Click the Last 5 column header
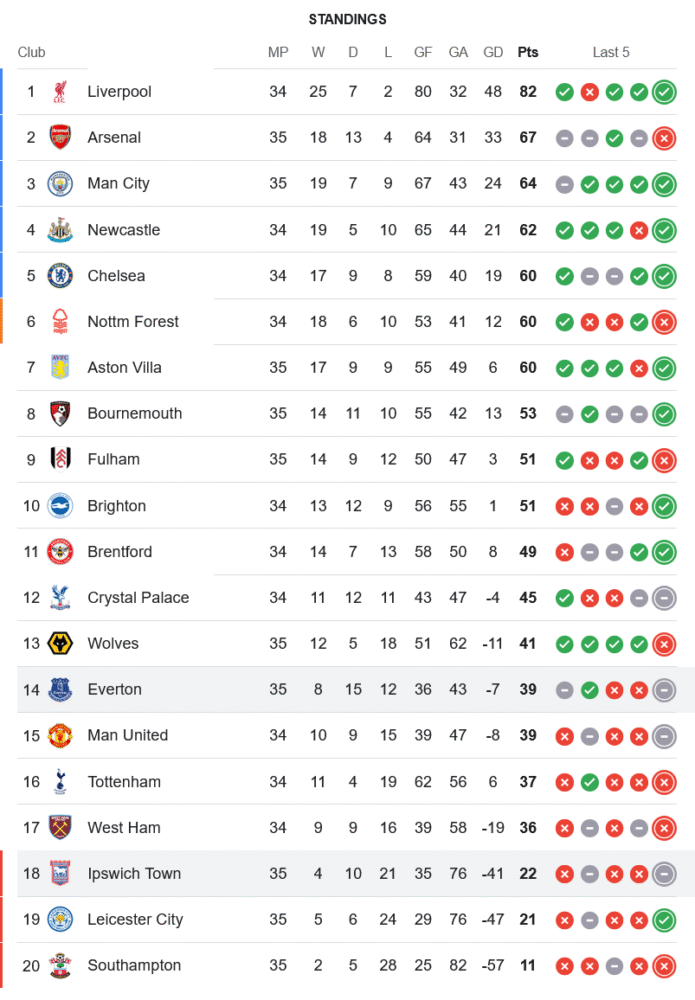695x1000 pixels. 611,52
